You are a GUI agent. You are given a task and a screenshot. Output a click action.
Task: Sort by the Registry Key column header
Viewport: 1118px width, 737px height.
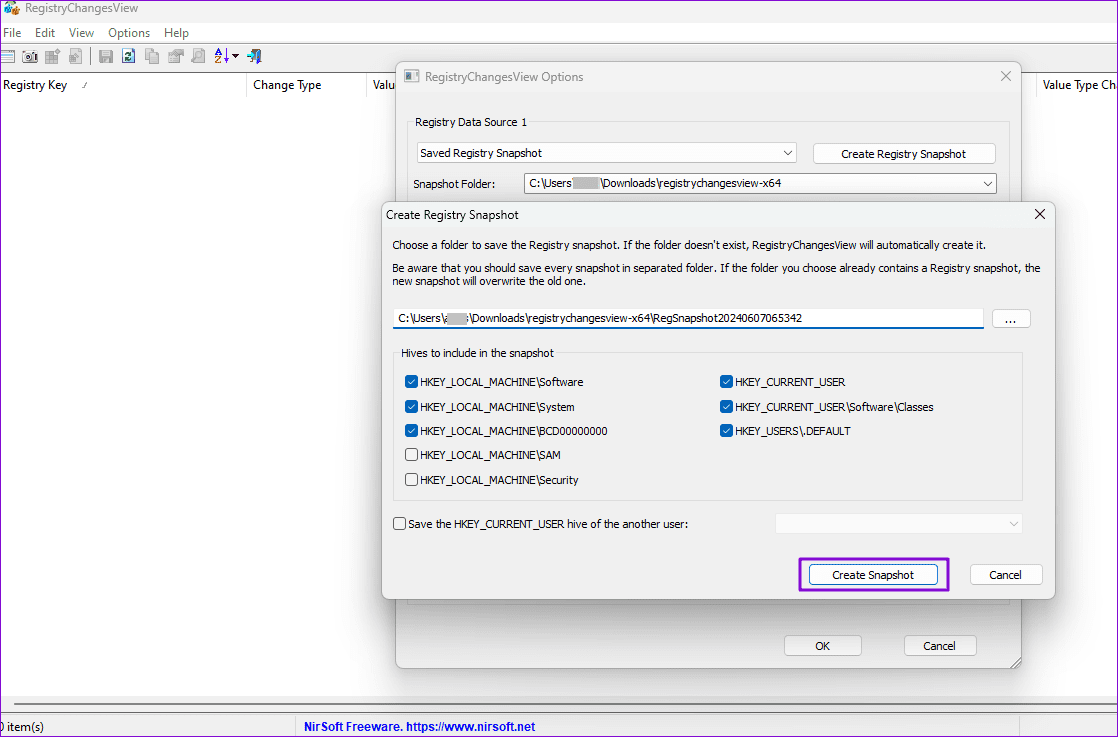(x=123, y=85)
